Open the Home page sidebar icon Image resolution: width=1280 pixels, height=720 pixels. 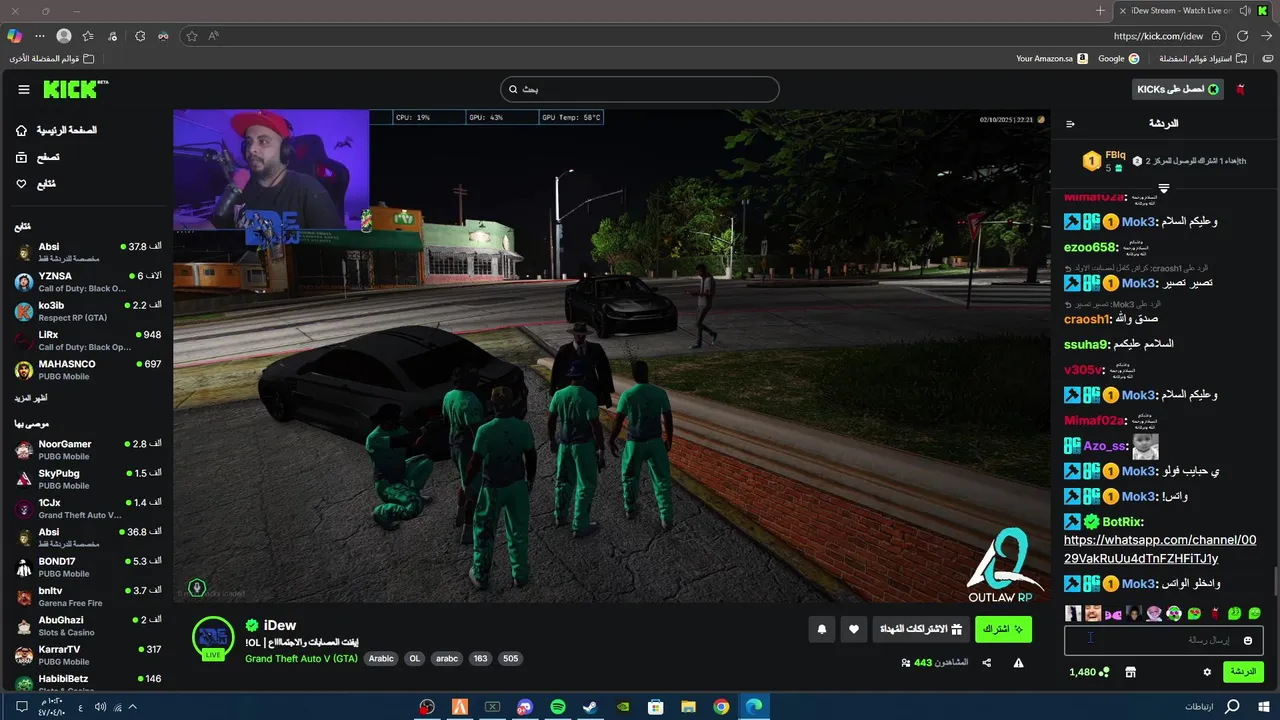[22, 131]
